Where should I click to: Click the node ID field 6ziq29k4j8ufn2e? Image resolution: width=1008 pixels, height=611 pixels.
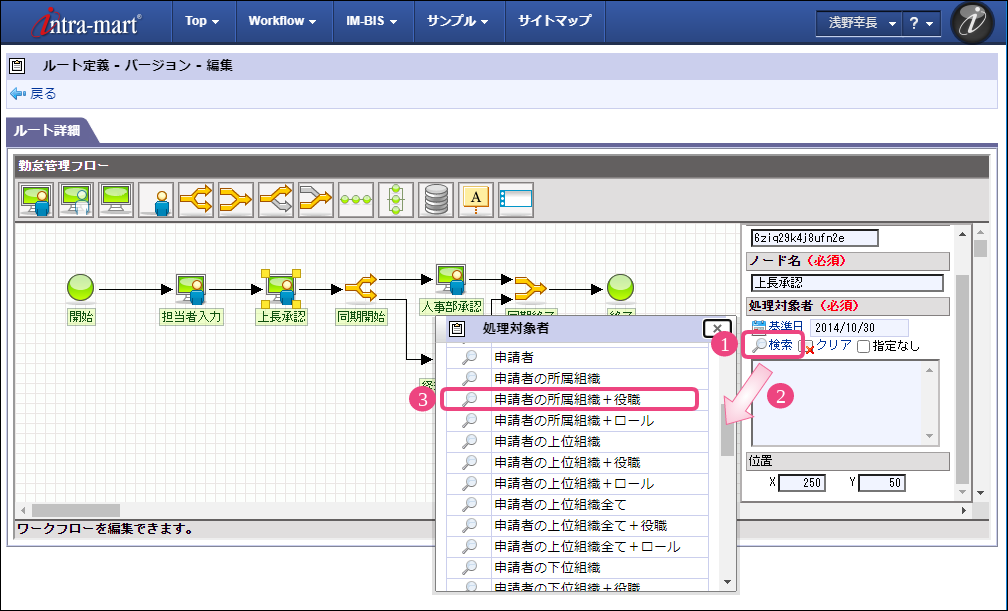(814, 238)
